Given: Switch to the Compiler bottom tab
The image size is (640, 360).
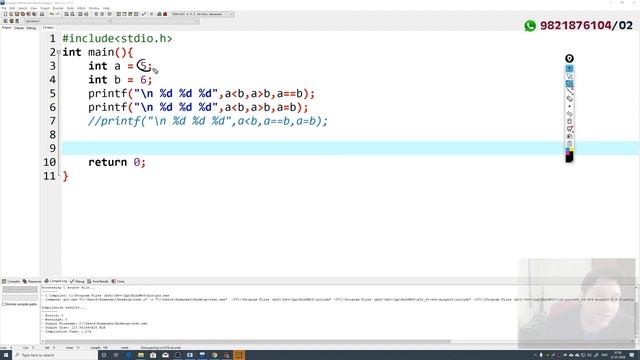Looking at the screenshot, I should point(11,281).
